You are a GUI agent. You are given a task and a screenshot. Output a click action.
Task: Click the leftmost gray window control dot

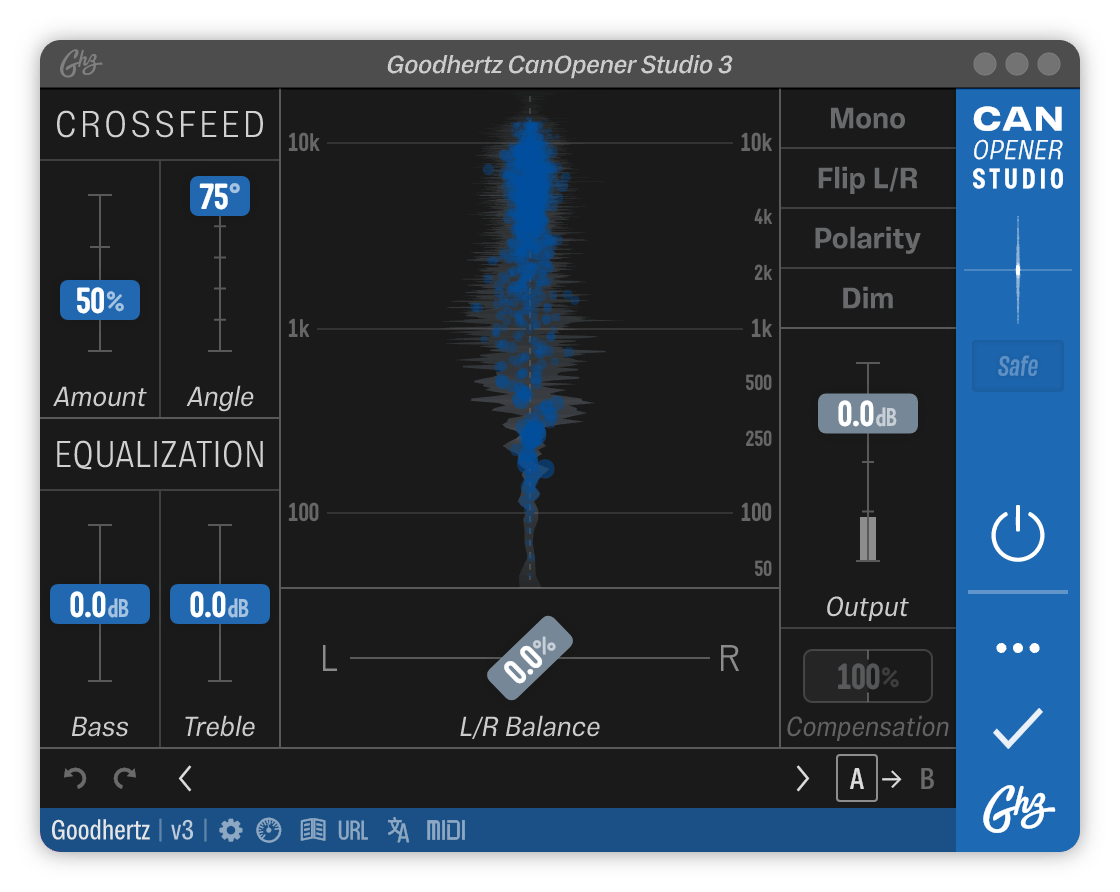(x=985, y=64)
